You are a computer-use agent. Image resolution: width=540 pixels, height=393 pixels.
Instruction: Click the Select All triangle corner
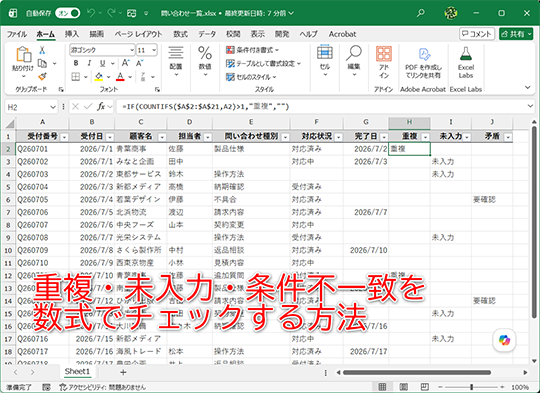10,123
